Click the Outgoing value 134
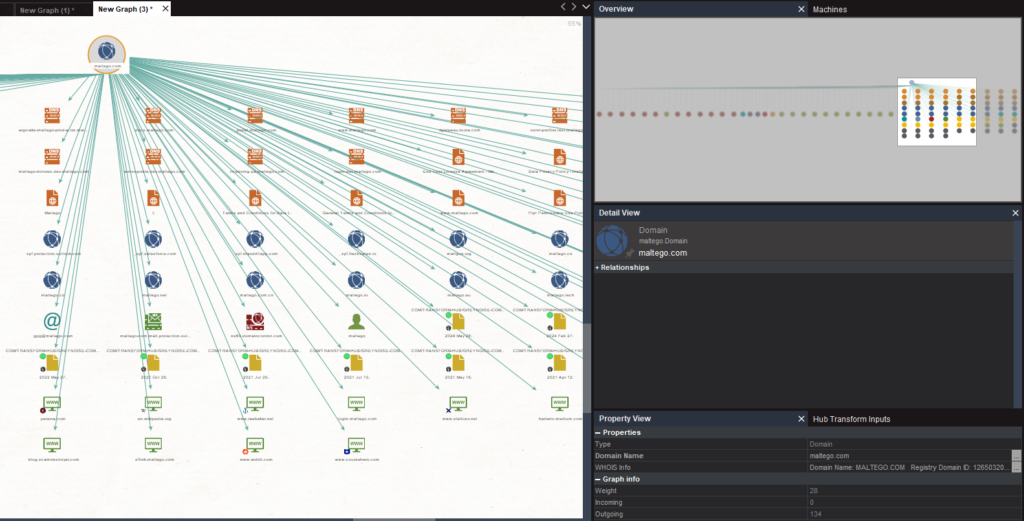This screenshot has width=1024, height=521. point(815,514)
